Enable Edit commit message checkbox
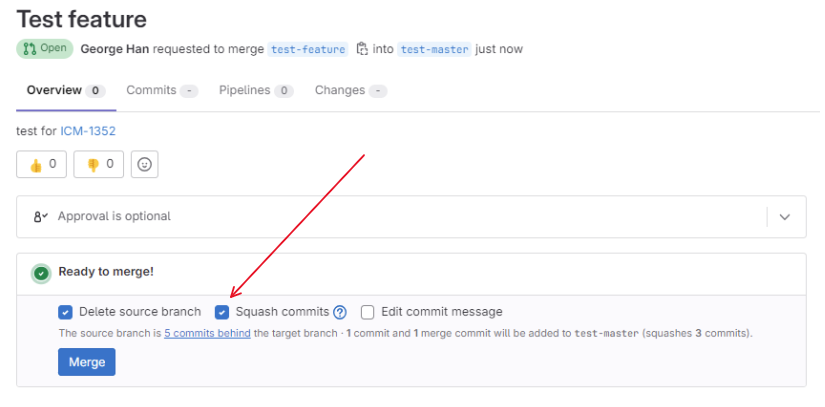The height and width of the screenshot is (407, 825). [x=368, y=312]
